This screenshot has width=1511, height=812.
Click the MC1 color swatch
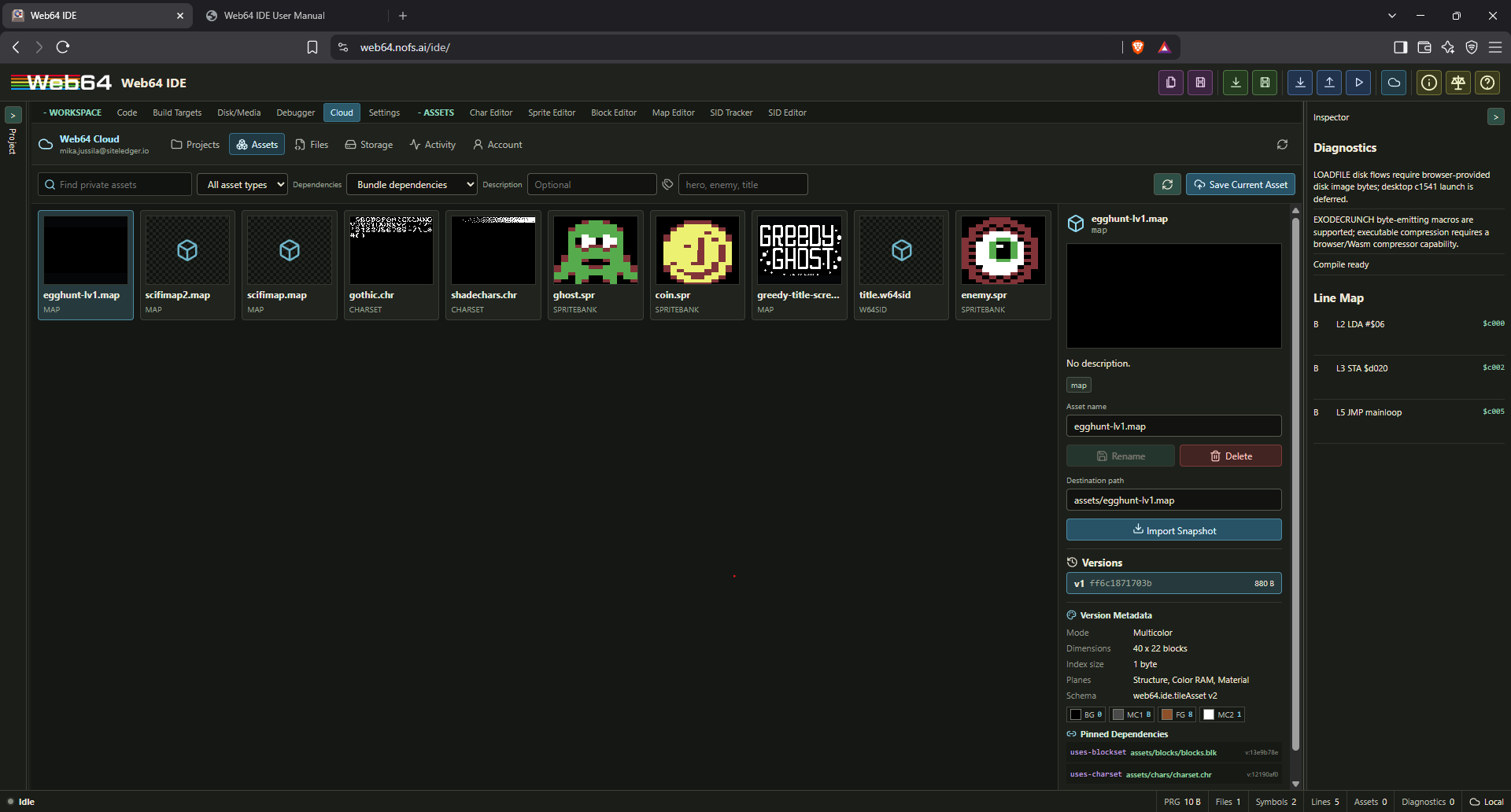tap(1132, 714)
